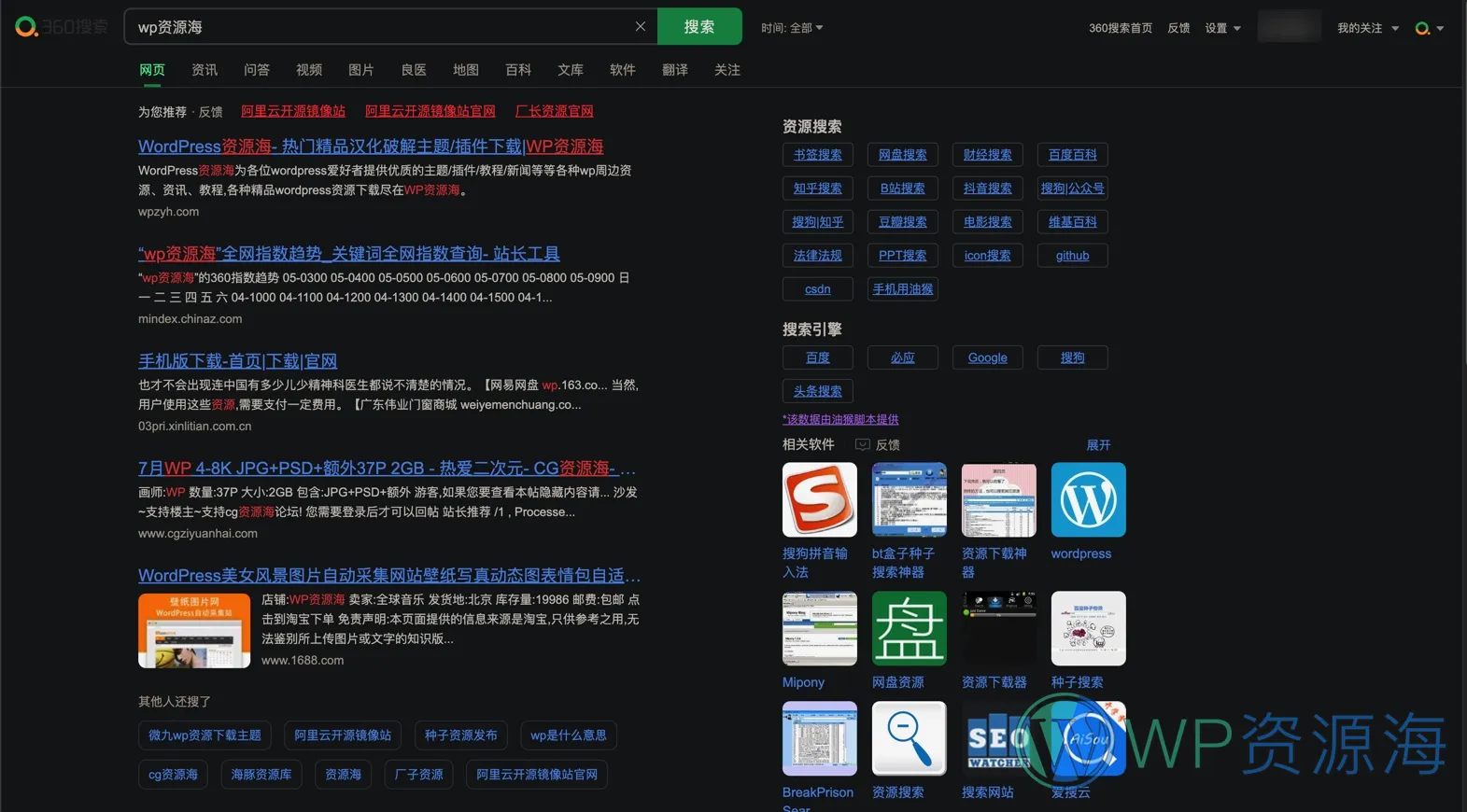Expand related software with 展开

pos(1098,445)
